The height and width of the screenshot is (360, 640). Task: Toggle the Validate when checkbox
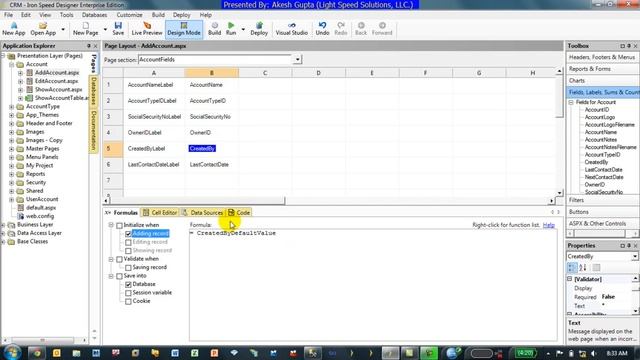[119, 259]
